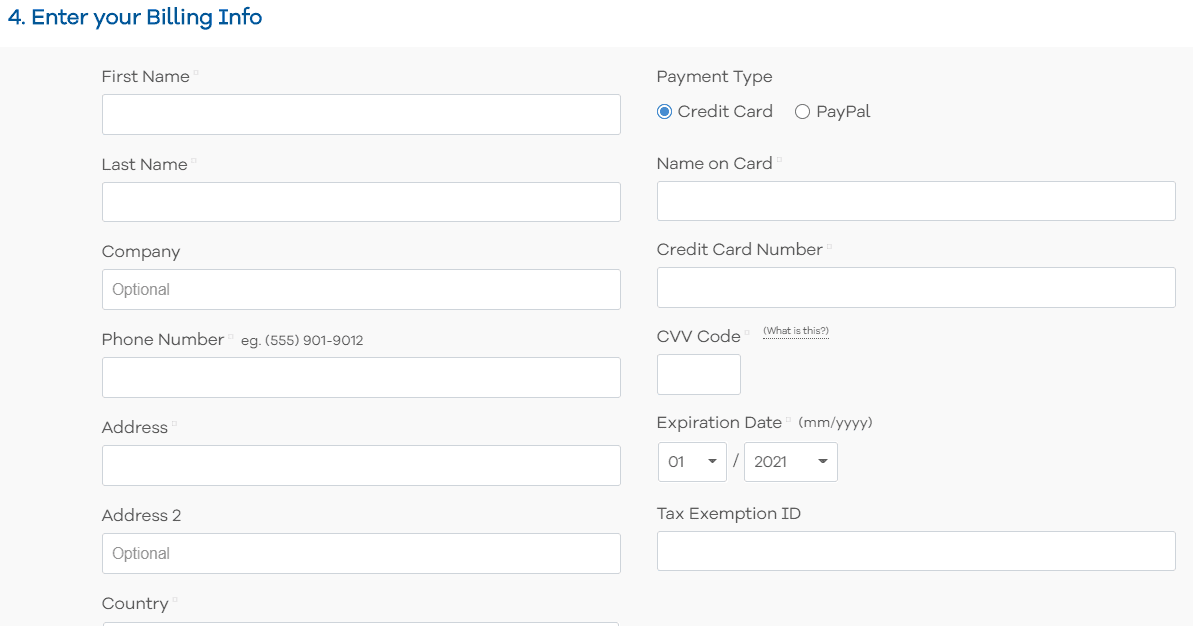Select the Phone Number input box
Image resolution: width=1193 pixels, height=626 pixels.
click(361, 377)
